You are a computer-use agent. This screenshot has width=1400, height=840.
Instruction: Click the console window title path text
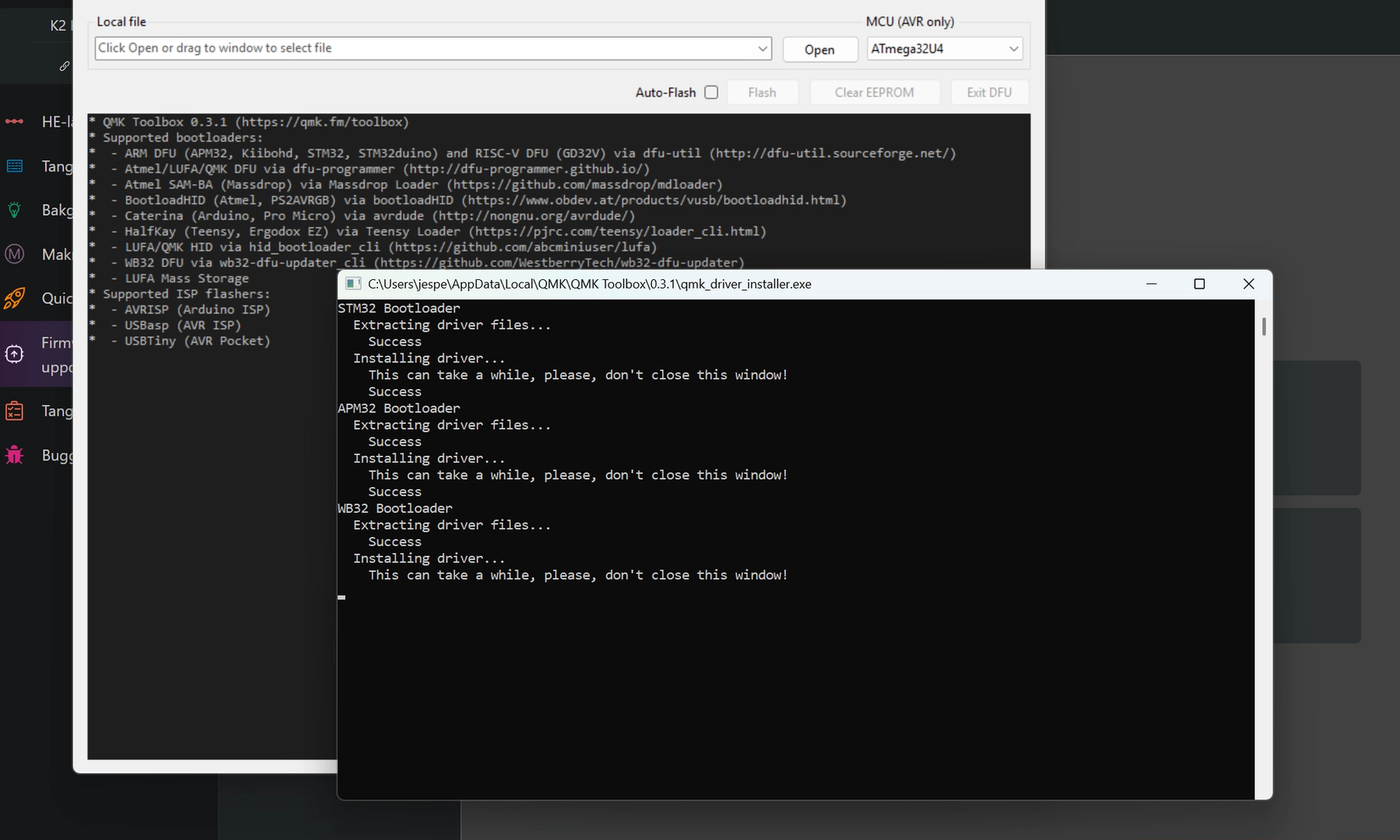[x=590, y=284]
